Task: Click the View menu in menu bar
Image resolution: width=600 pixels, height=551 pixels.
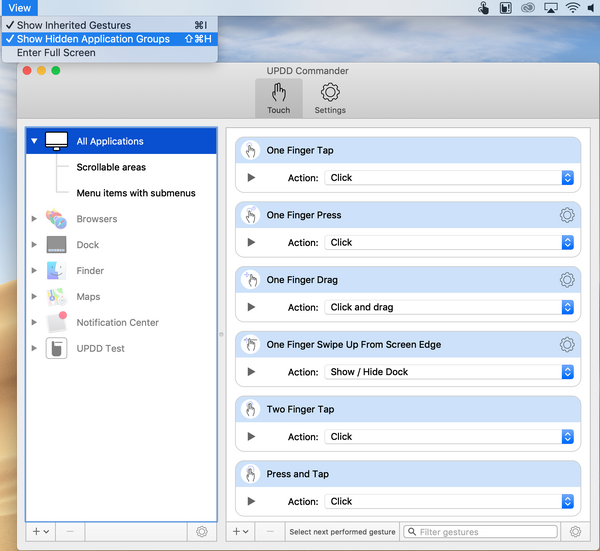Action: click(x=20, y=8)
